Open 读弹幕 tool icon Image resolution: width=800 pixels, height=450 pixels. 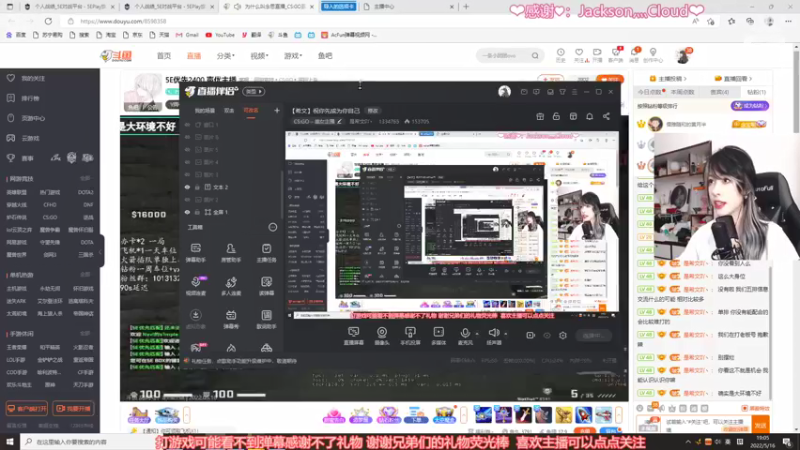coord(266,286)
